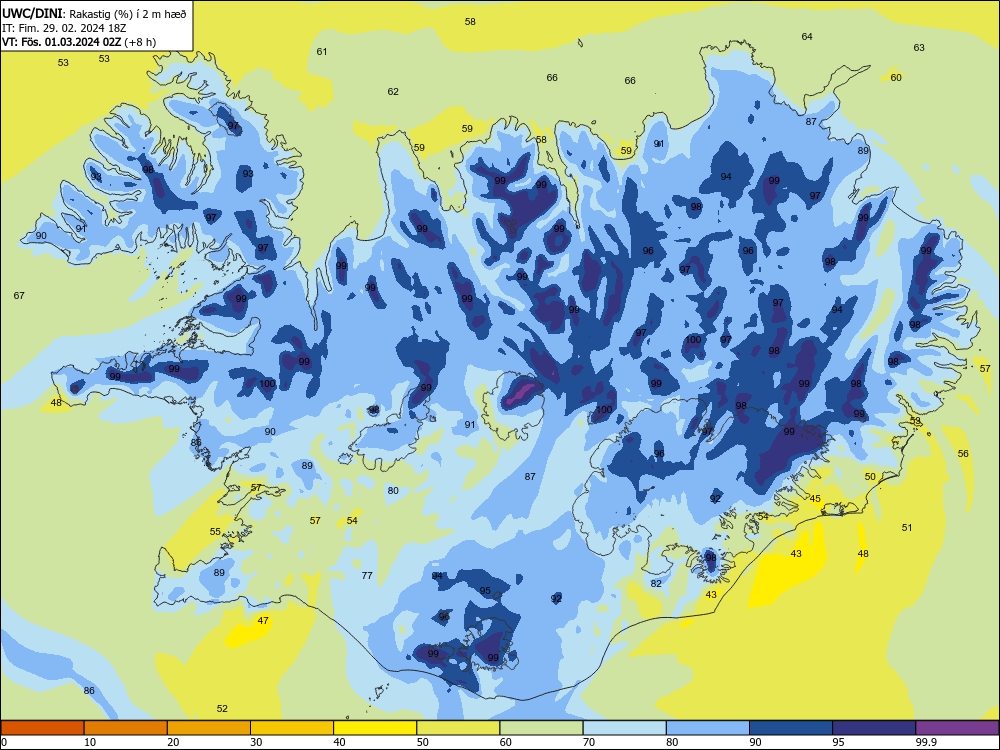Click the '47' humidity value on the map
The width and height of the screenshot is (1000, 750).
click(263, 621)
